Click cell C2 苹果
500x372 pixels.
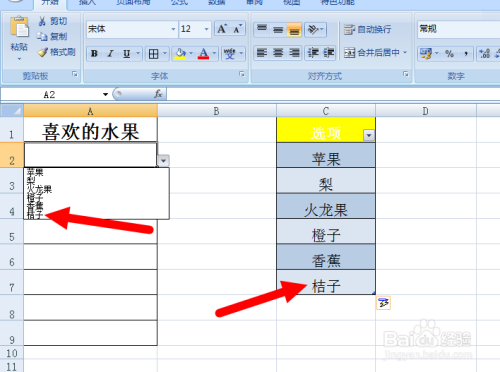pos(326,155)
